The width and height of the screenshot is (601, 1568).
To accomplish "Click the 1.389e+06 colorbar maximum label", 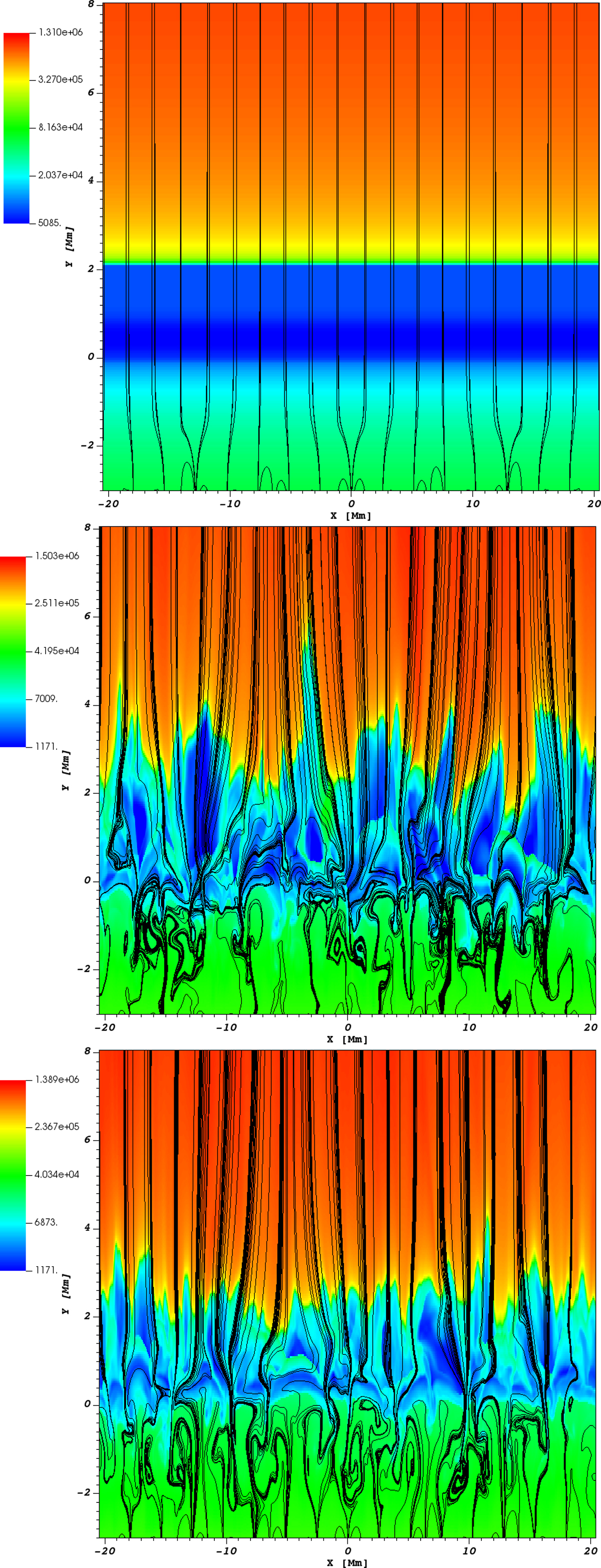I will coord(57,1079).
